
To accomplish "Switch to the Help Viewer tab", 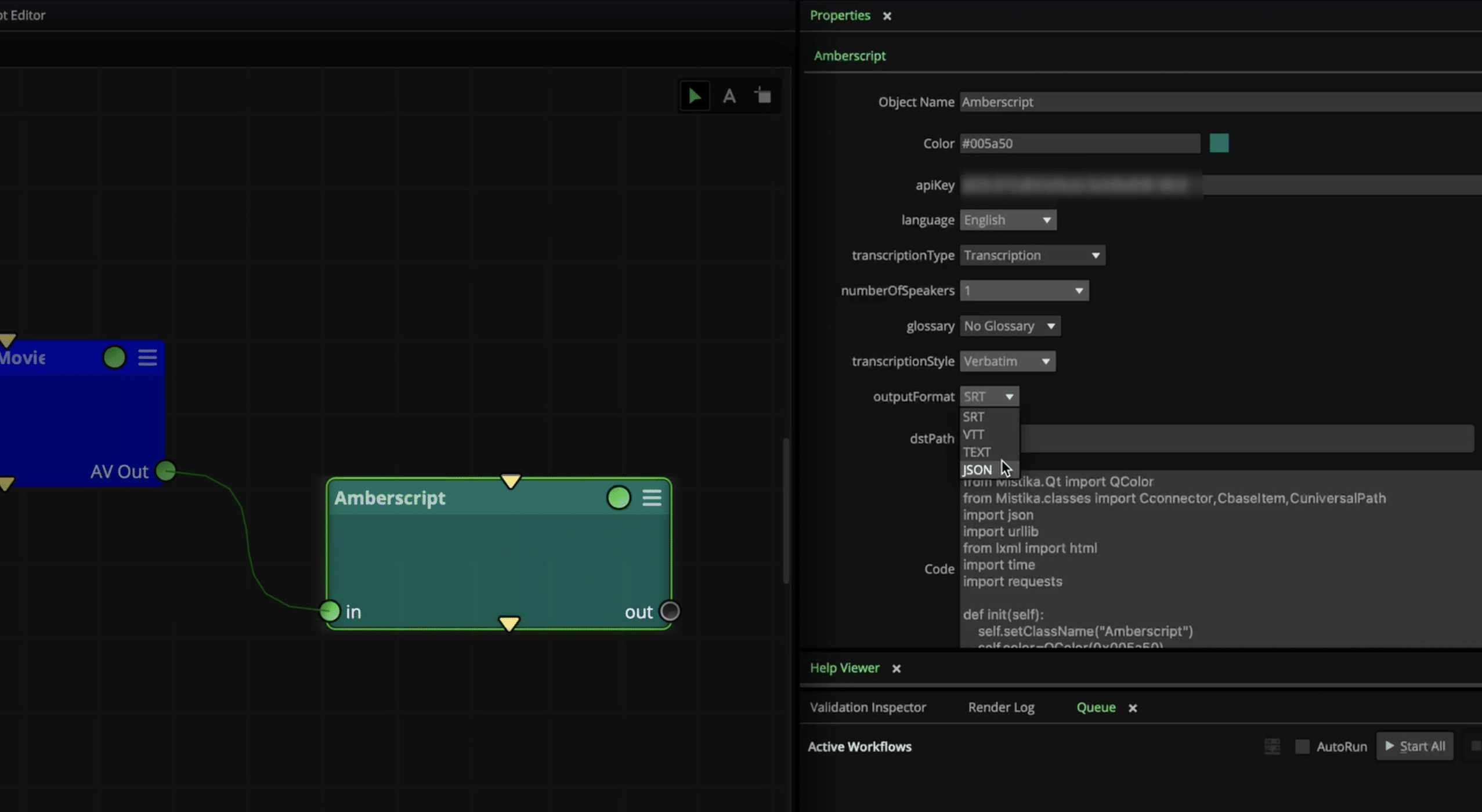I will click(x=844, y=668).
